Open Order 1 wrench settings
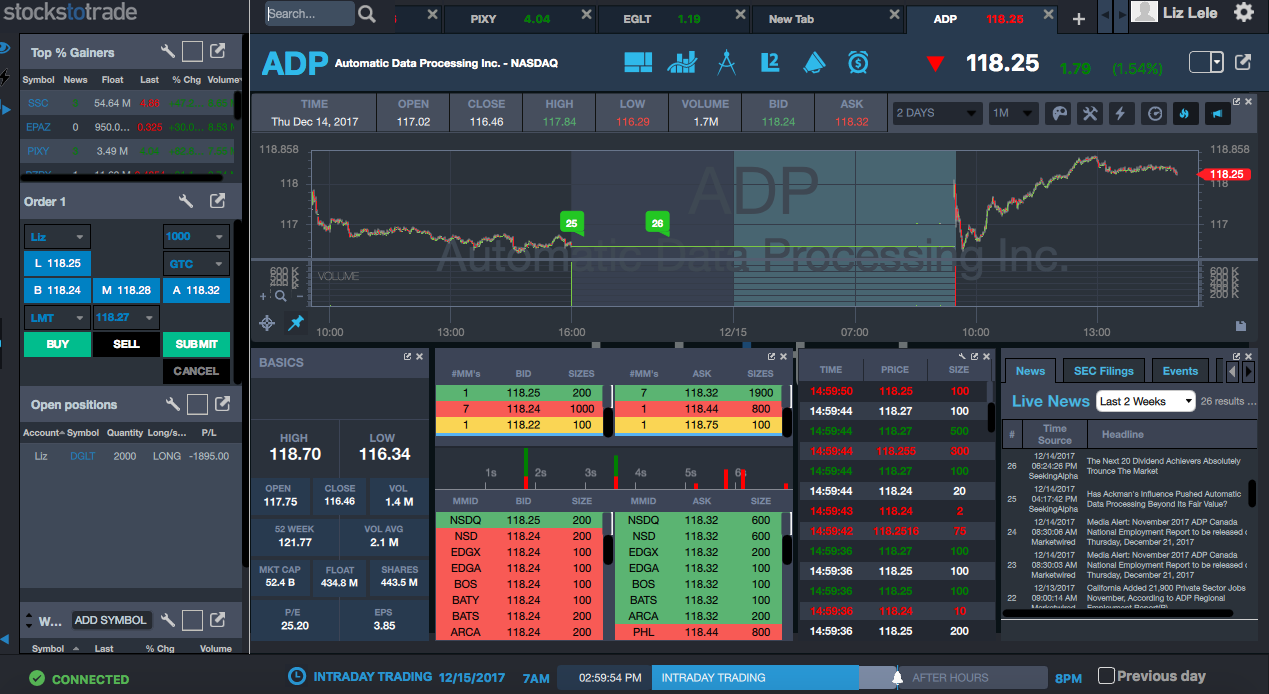 [186, 201]
